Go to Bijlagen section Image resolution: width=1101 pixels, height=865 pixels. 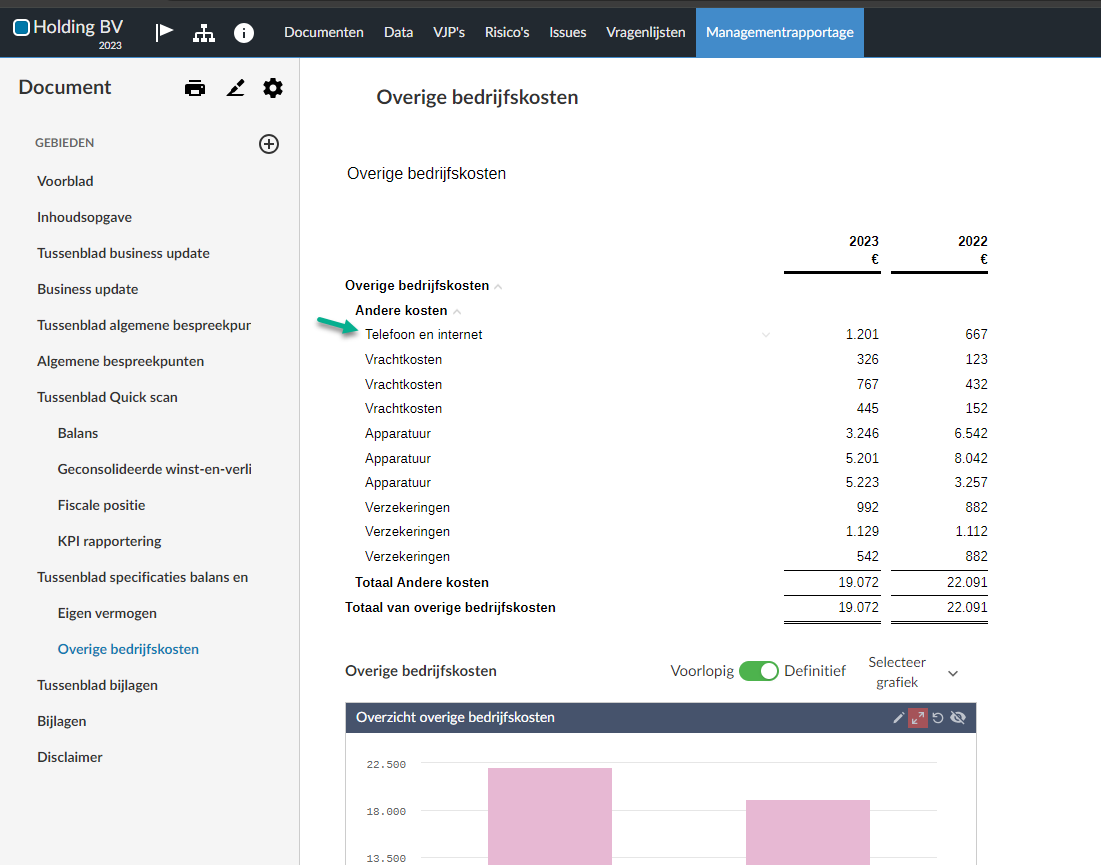[x=62, y=721]
